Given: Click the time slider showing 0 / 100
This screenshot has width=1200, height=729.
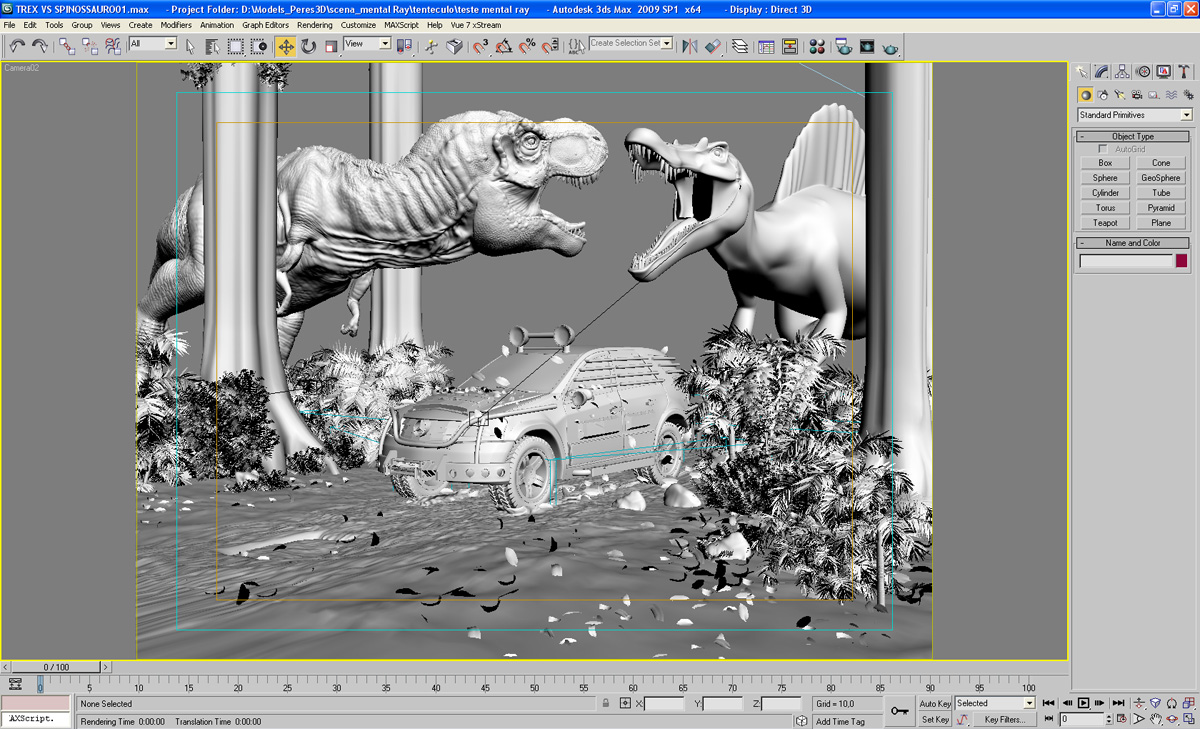Looking at the screenshot, I should point(56,667).
